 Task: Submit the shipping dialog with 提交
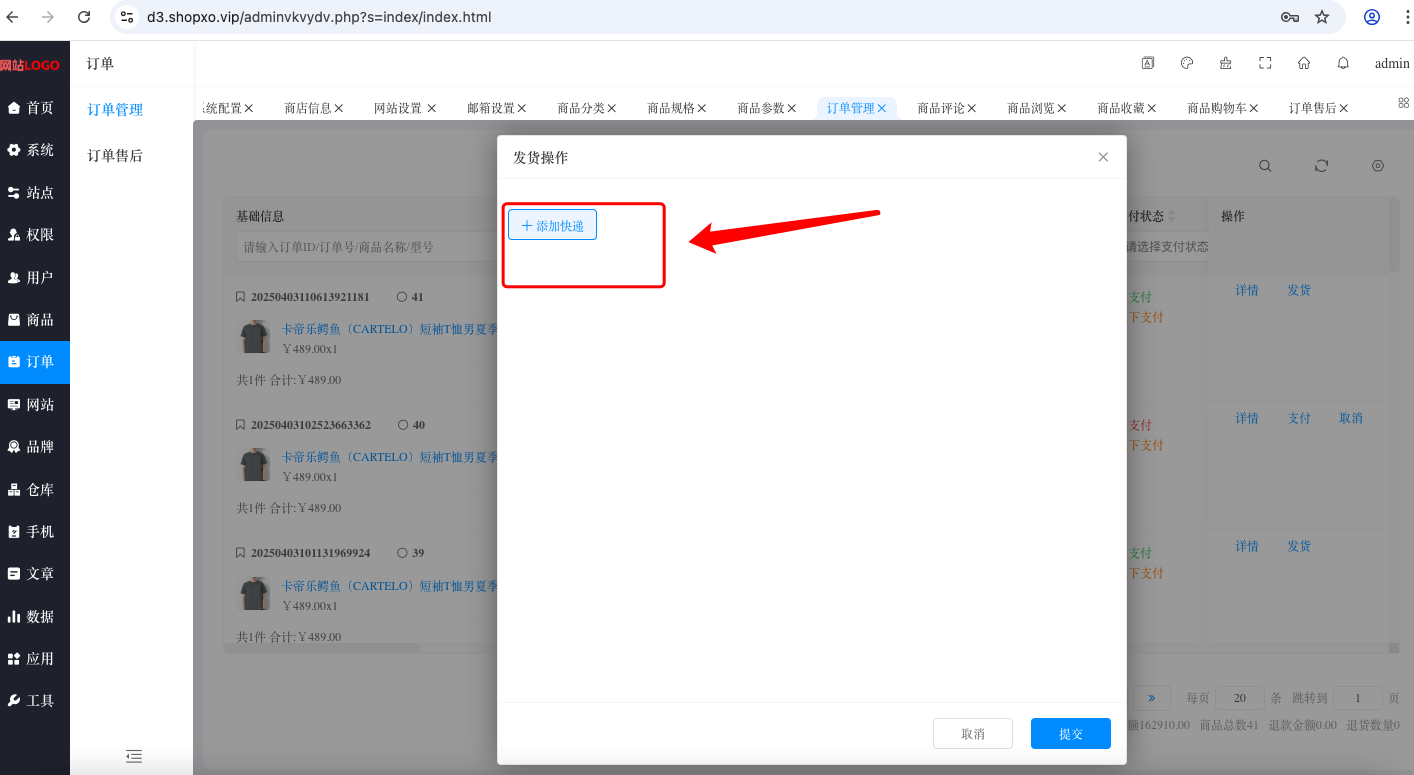point(1070,733)
